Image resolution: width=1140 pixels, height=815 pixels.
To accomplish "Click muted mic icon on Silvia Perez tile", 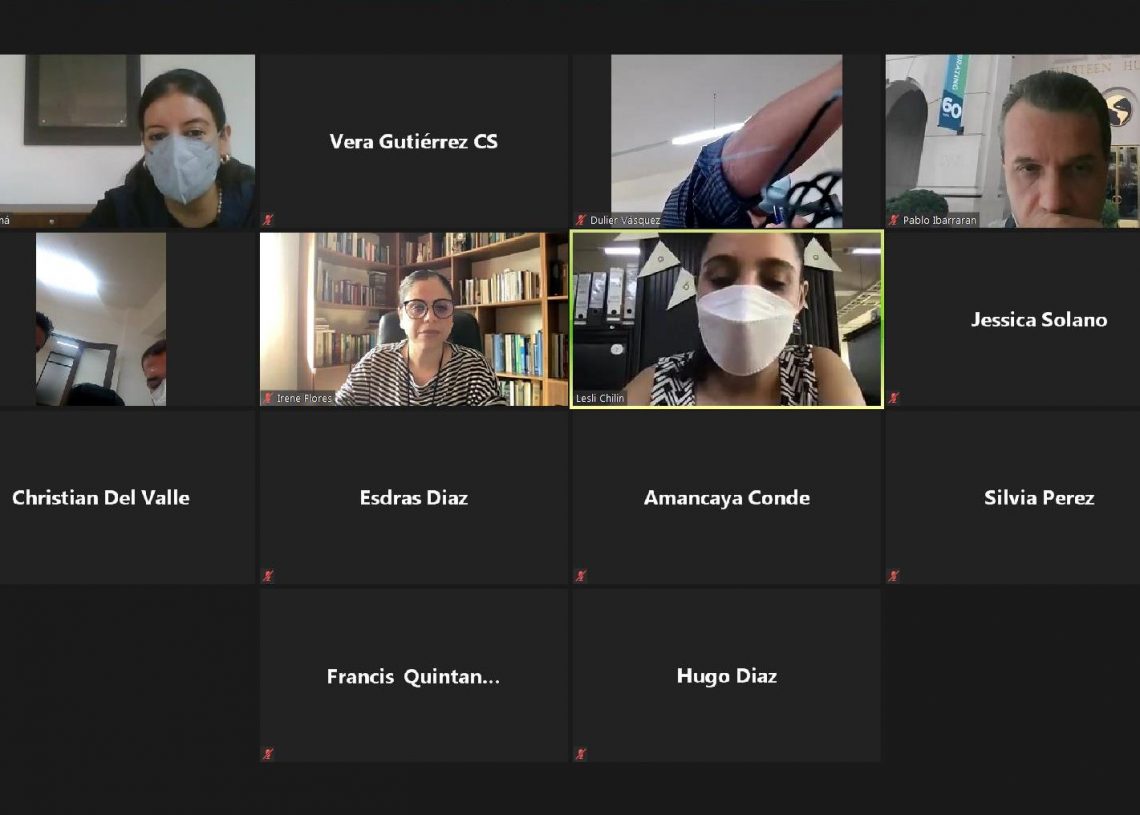I will tap(894, 576).
